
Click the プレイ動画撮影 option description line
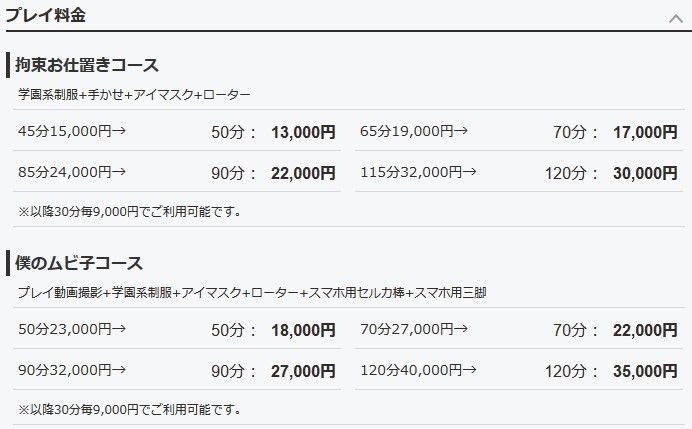(252, 293)
